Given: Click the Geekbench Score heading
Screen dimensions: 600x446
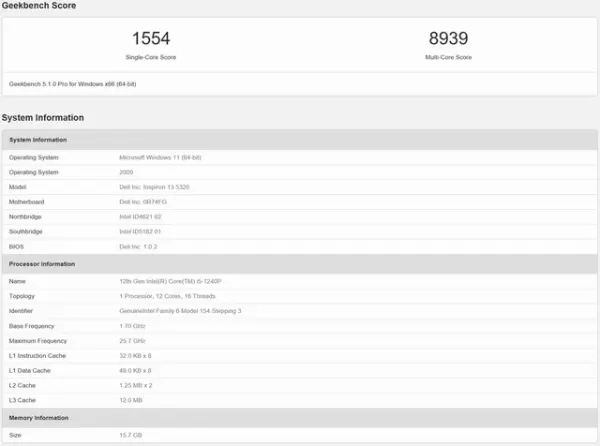Looking at the screenshot, I should click(38, 6).
